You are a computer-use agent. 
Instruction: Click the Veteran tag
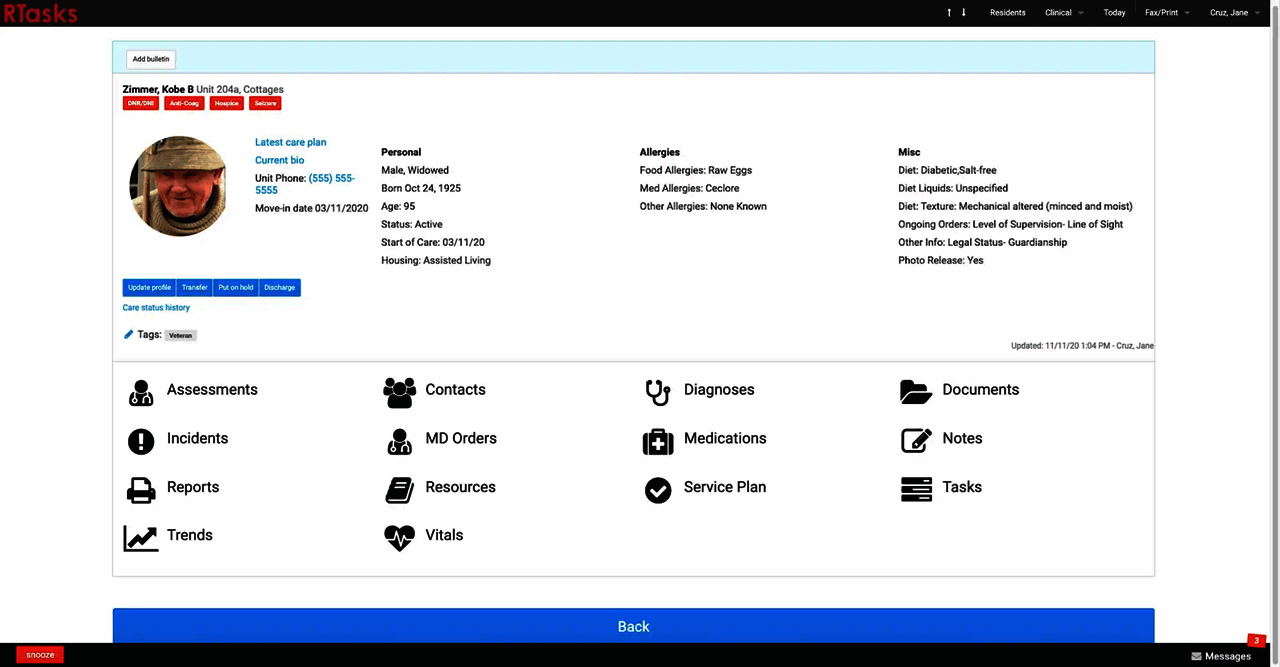point(180,335)
